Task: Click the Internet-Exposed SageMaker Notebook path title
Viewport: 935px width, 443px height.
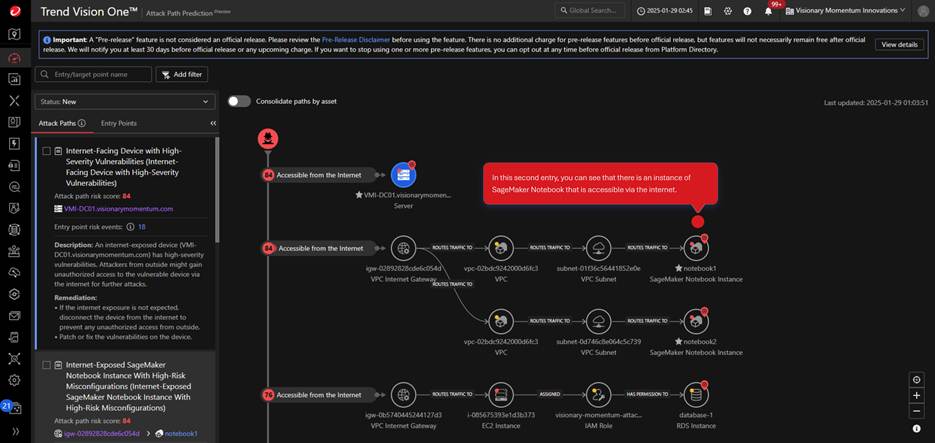Action: pyautogui.click(x=128, y=386)
